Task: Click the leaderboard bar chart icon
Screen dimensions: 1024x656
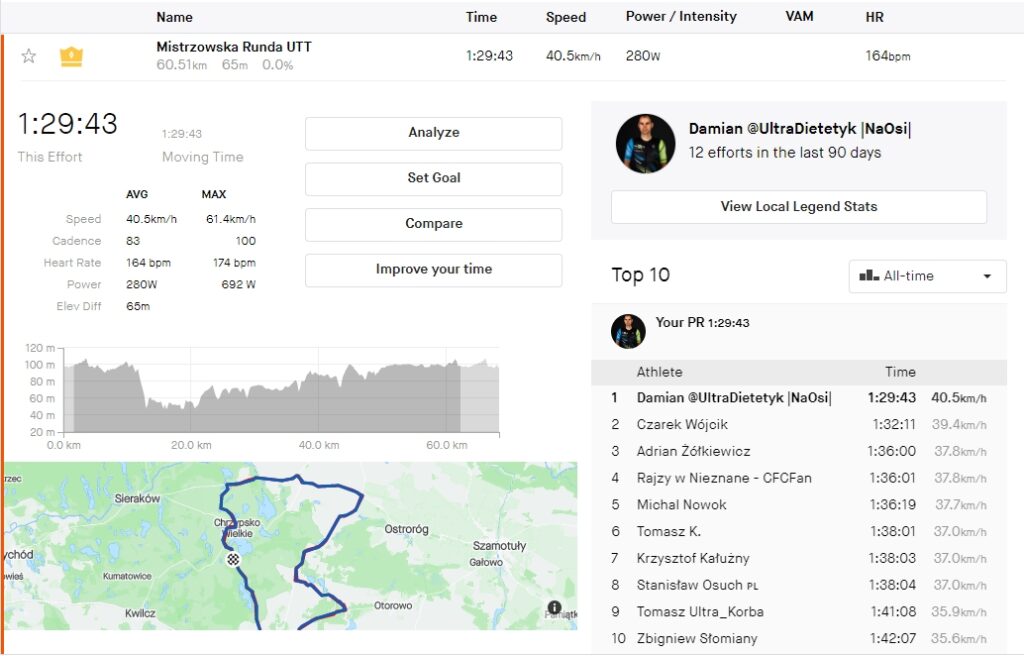Action: coord(869,276)
